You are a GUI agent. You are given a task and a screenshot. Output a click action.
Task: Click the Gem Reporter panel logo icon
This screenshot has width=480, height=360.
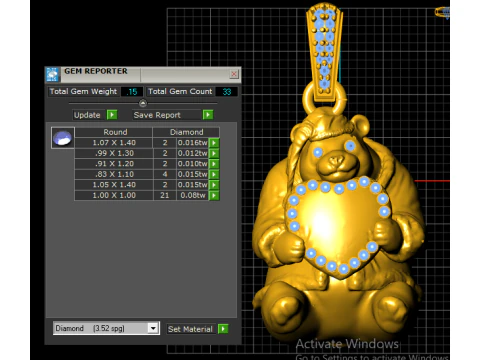click(52, 74)
